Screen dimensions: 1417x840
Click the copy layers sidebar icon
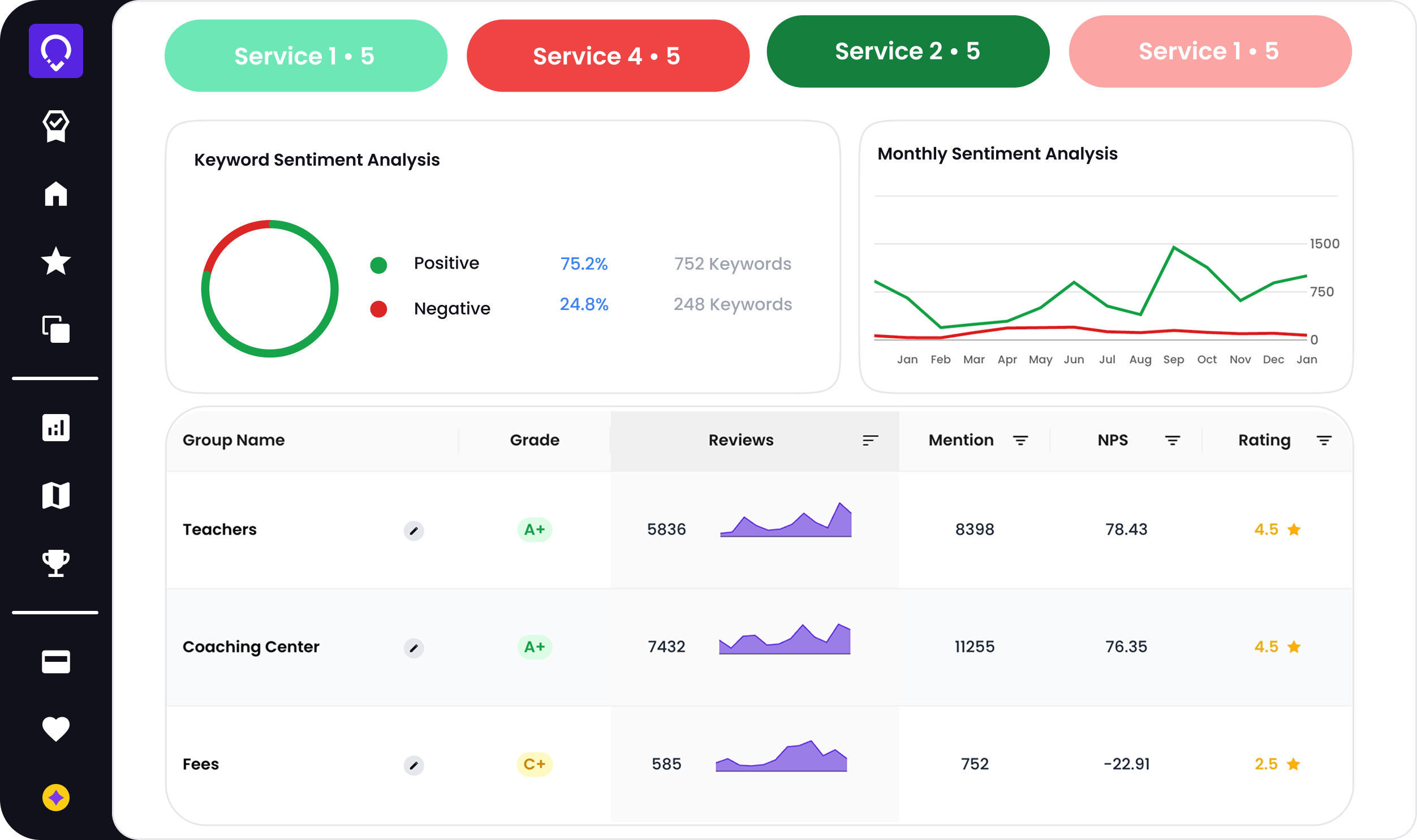(55, 329)
